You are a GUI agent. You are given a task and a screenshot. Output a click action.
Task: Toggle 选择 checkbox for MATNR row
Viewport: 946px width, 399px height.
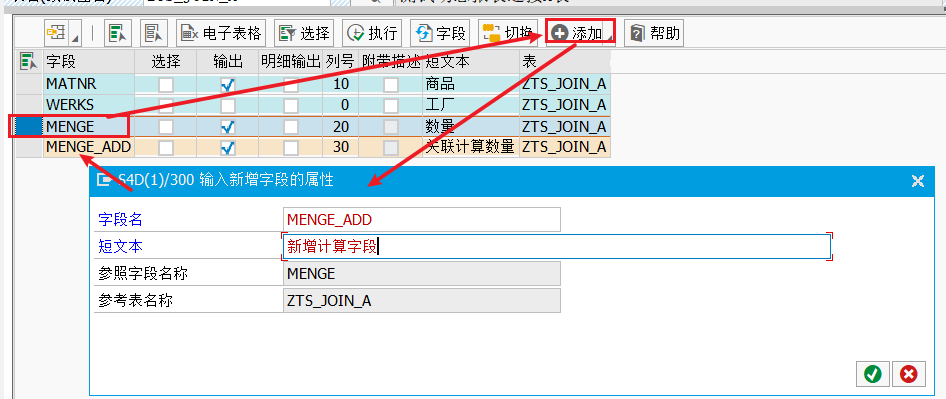(165, 85)
